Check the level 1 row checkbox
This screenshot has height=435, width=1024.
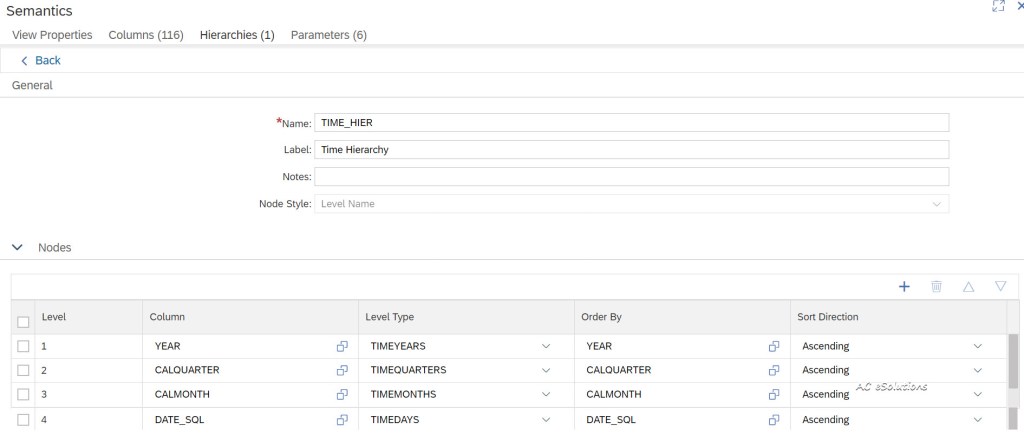tap(23, 346)
